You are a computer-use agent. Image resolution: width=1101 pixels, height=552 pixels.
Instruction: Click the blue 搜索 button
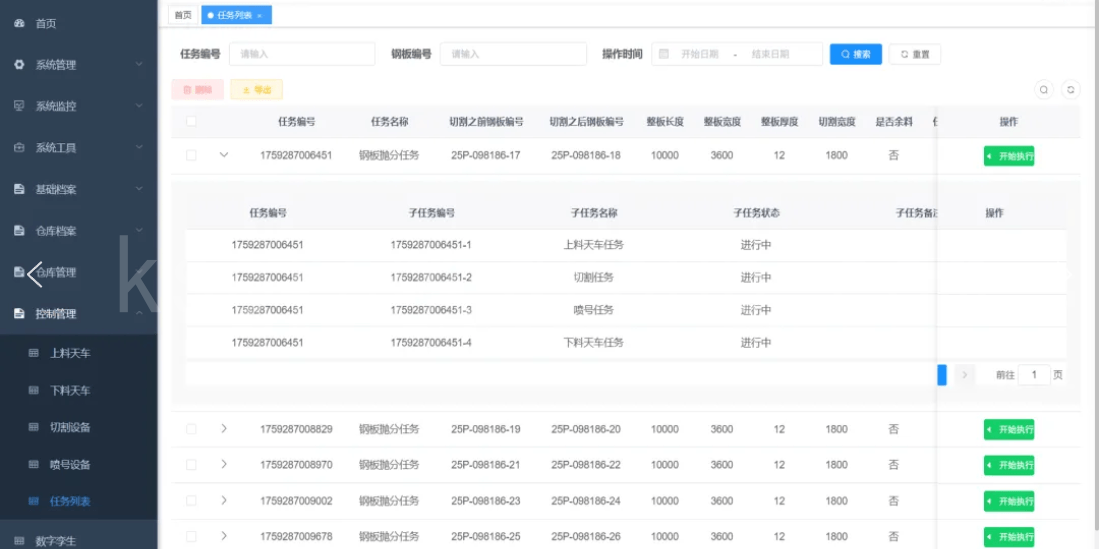tap(855, 54)
